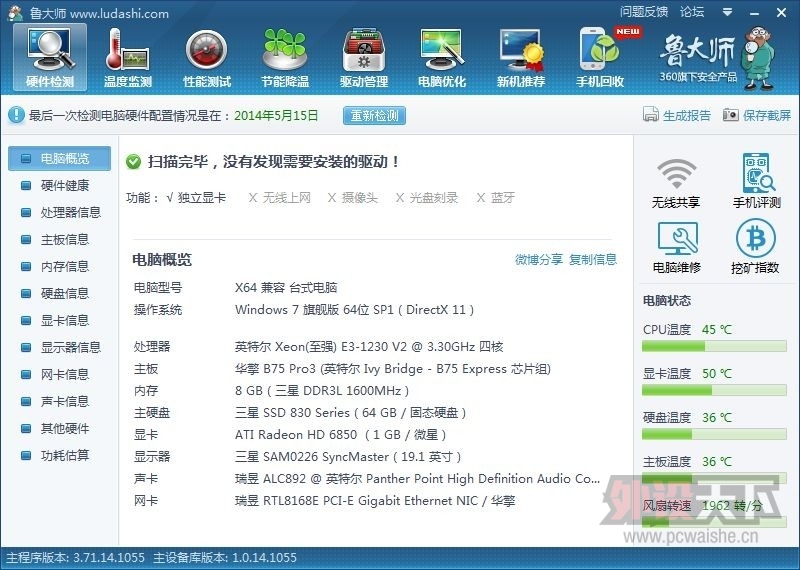Open 手机评测 phone benchmark icon
The height and width of the screenshot is (570, 800).
(757, 182)
